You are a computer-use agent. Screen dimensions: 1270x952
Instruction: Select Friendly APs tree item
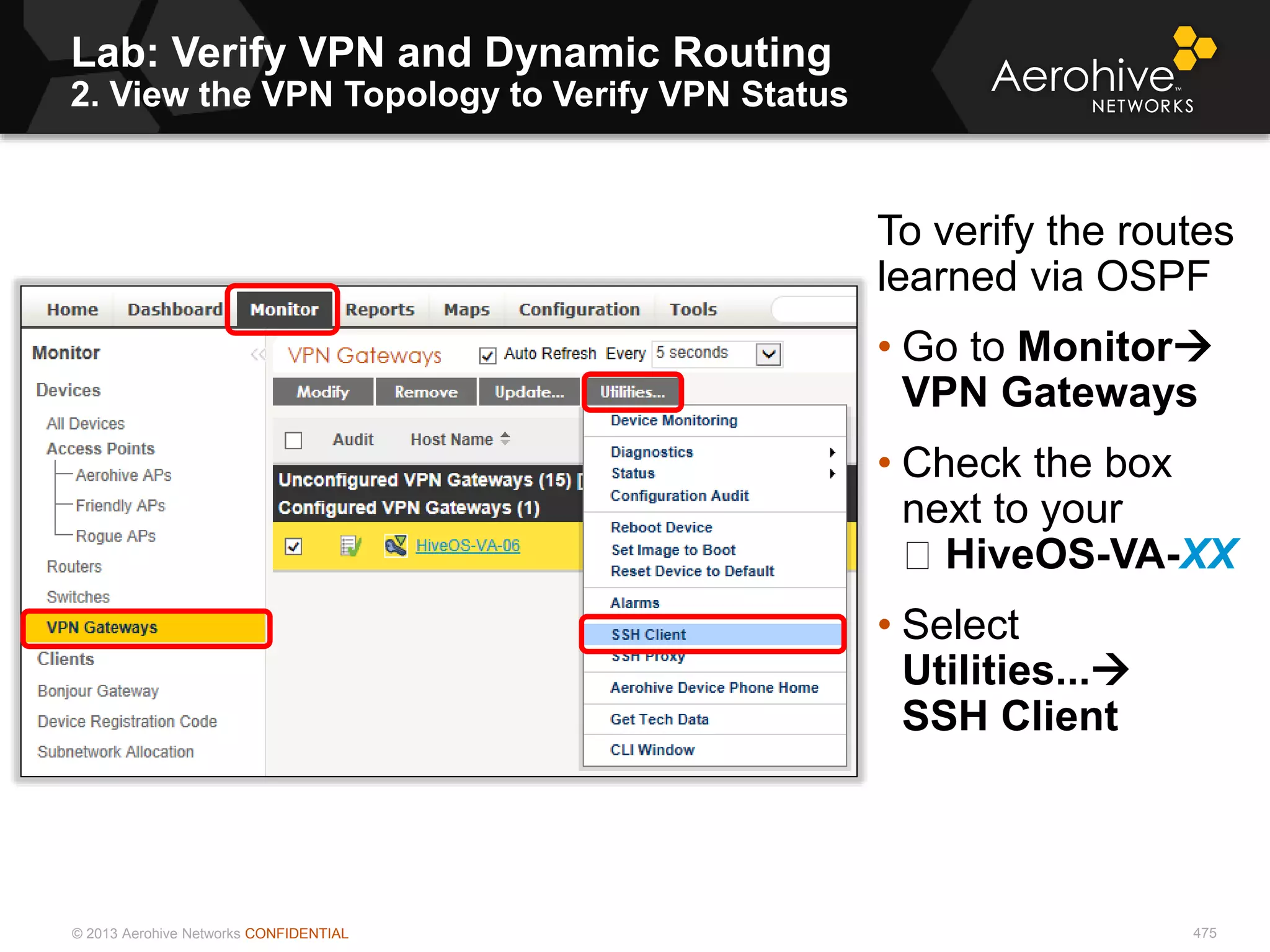click(x=120, y=506)
